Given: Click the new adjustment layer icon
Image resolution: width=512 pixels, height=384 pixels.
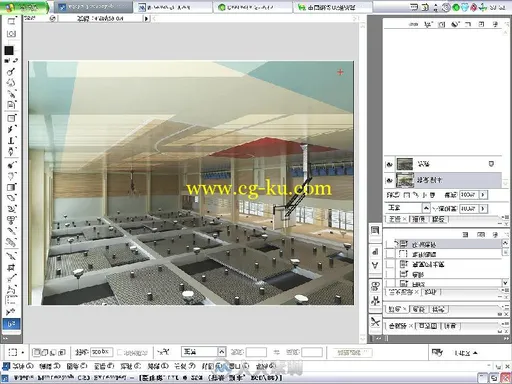Looking at the screenshot, I should point(455,24).
